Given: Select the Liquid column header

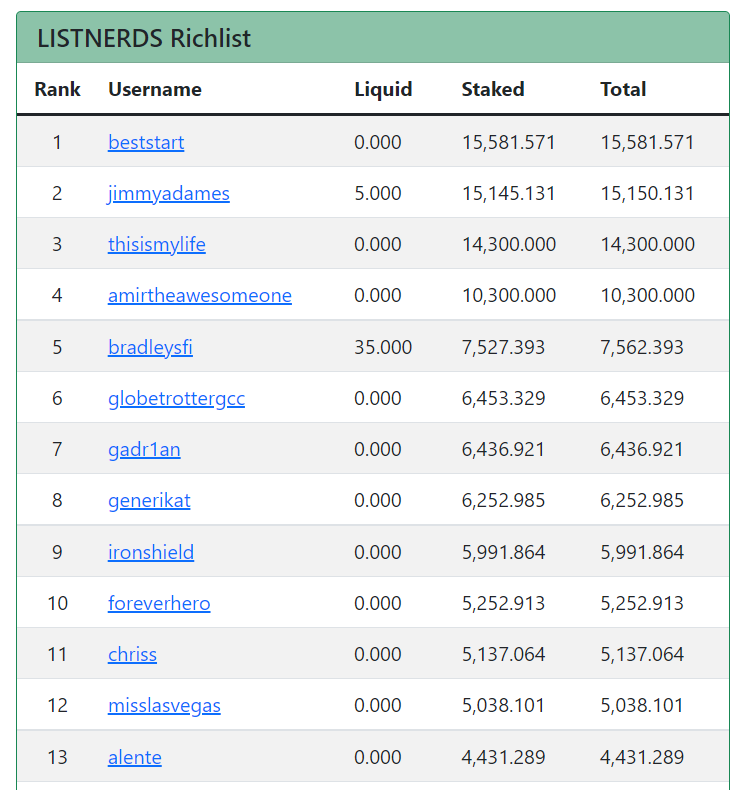Looking at the screenshot, I should pos(383,89).
